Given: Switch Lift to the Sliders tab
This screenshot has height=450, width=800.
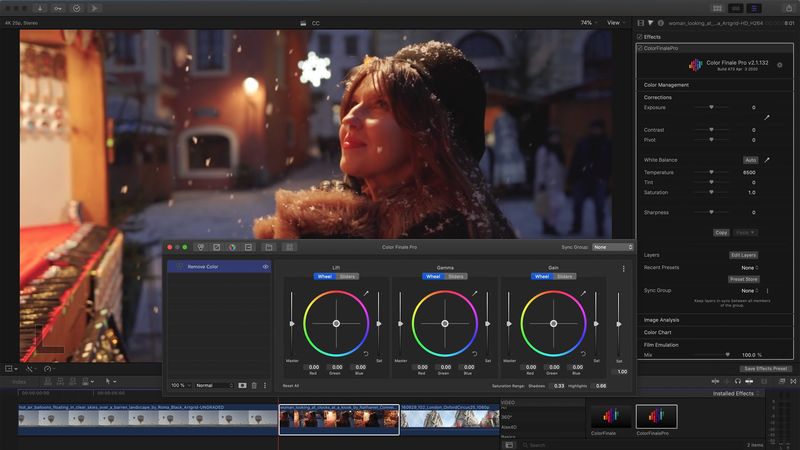Looking at the screenshot, I should [x=347, y=276].
